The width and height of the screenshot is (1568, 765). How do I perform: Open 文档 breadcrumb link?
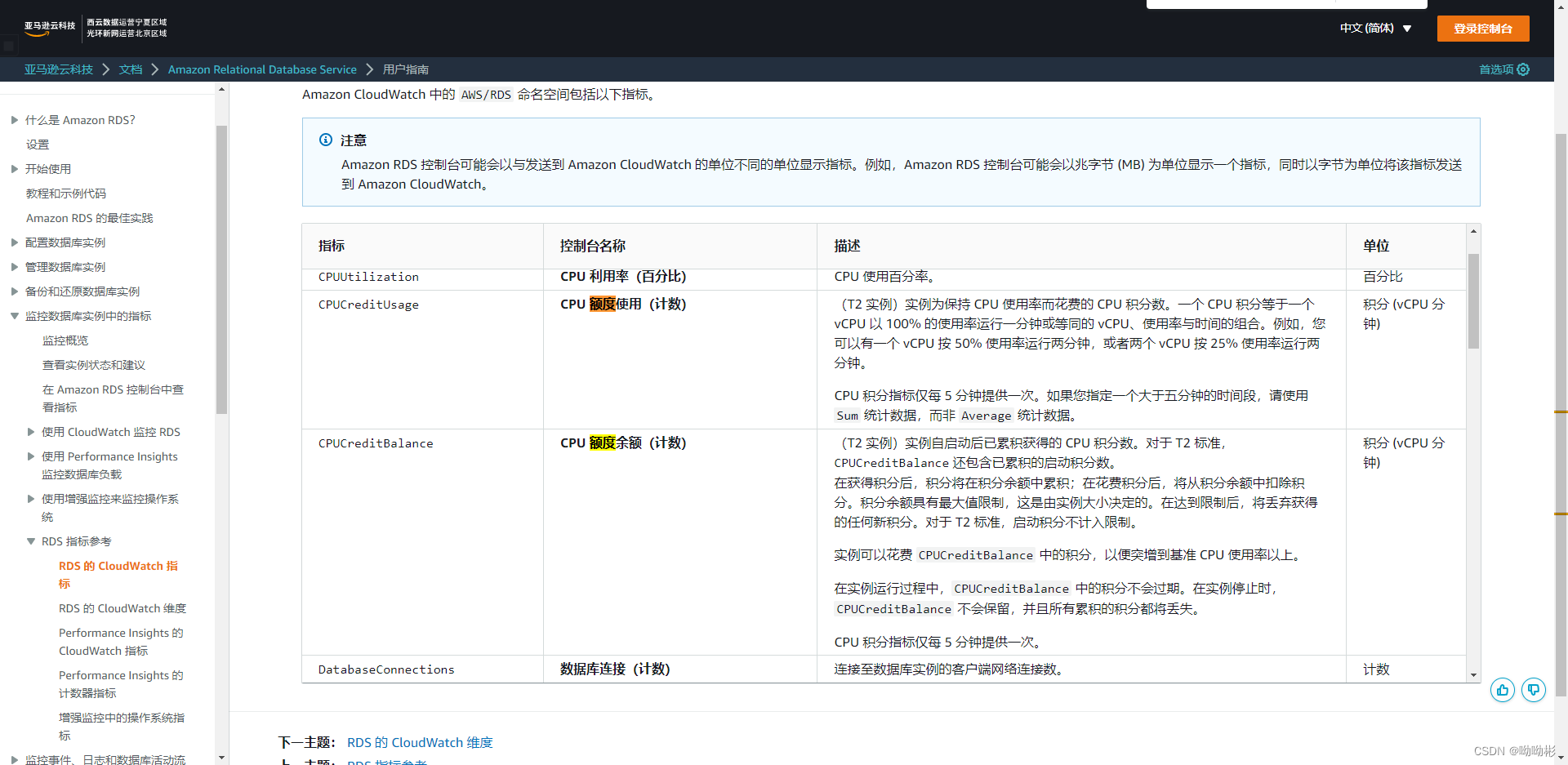(x=131, y=69)
